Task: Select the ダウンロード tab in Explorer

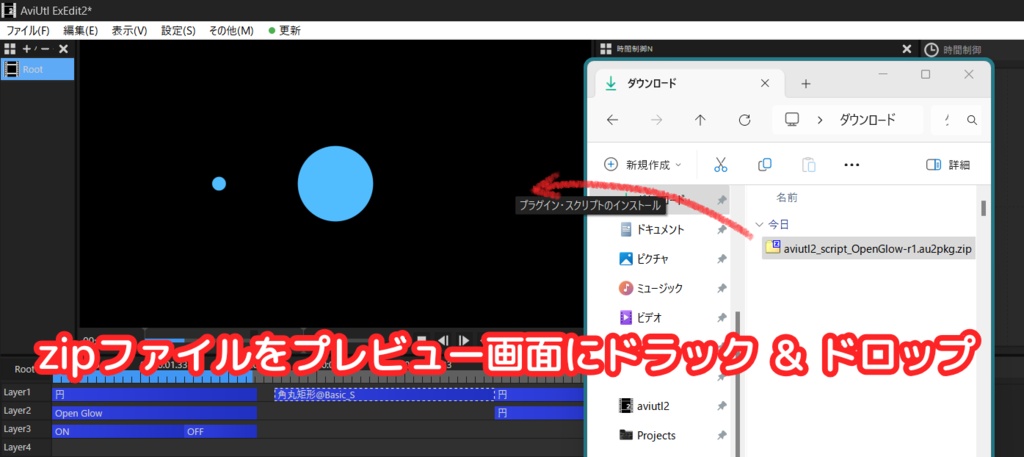Action: click(x=688, y=84)
